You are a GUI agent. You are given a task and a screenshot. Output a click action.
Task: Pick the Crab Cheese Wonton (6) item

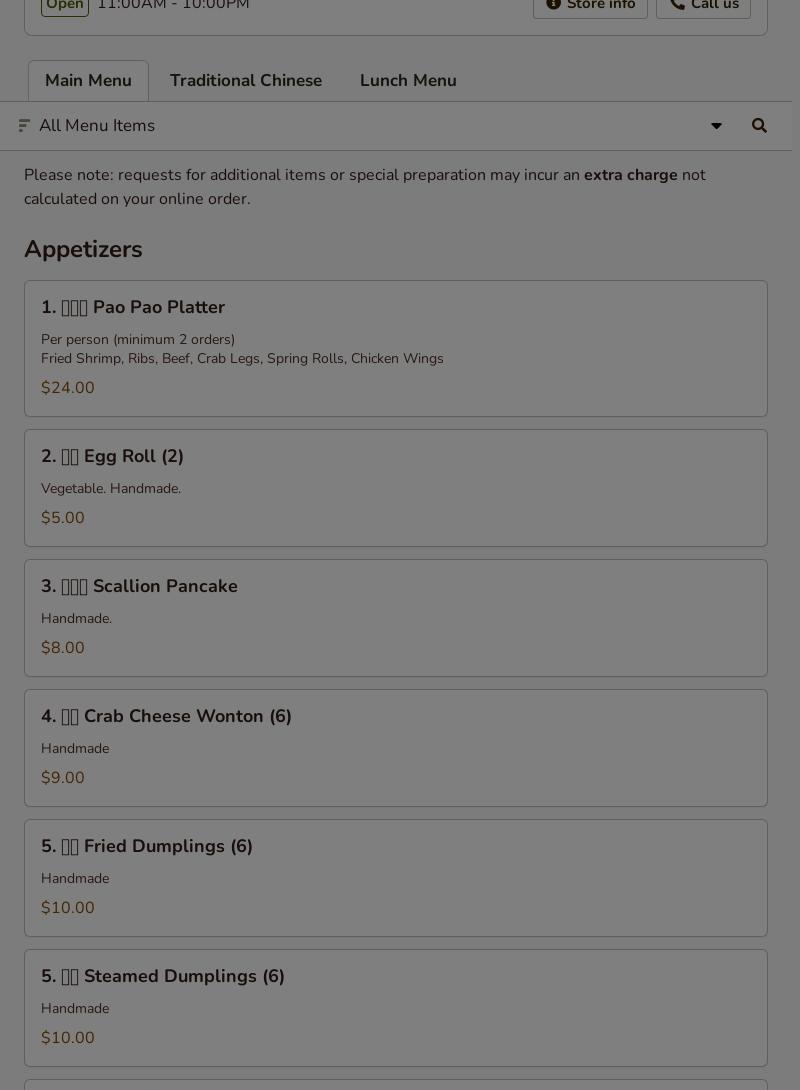[x=396, y=748]
